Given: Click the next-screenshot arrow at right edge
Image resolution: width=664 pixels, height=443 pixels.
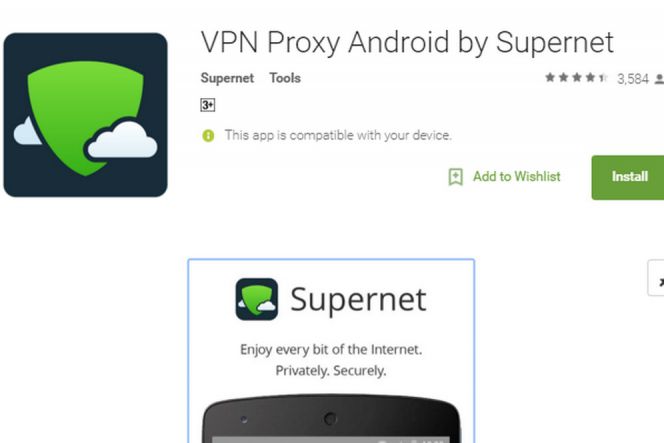Looking at the screenshot, I should [656, 278].
